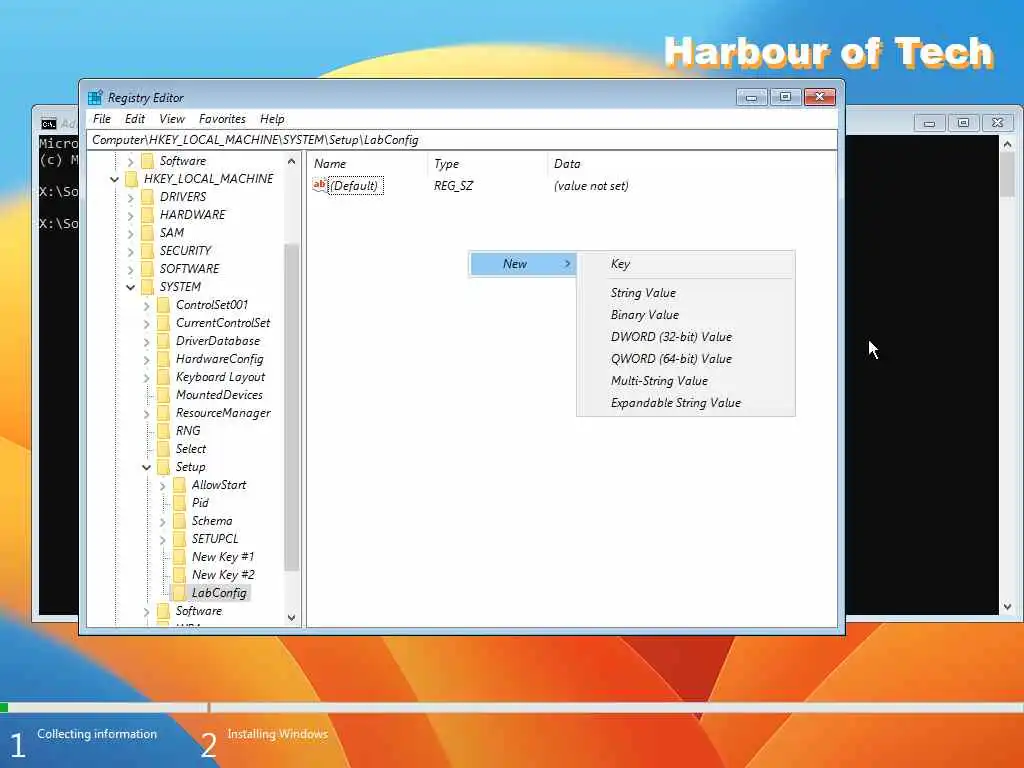Select Binary Value in the submenu

pyautogui.click(x=686, y=315)
